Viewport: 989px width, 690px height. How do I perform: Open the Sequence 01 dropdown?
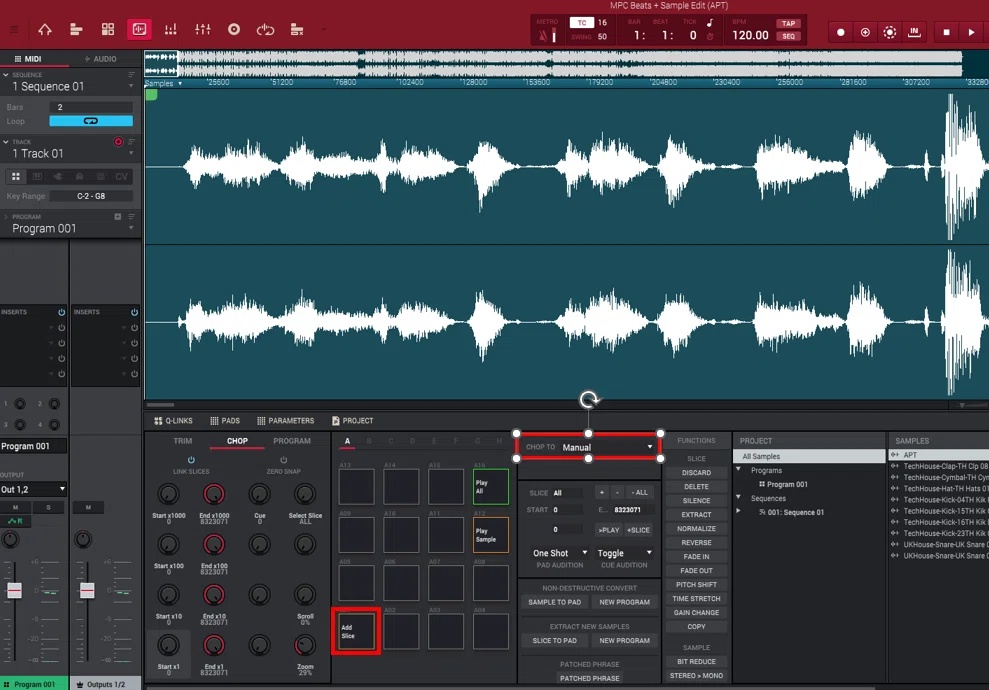pos(131,86)
